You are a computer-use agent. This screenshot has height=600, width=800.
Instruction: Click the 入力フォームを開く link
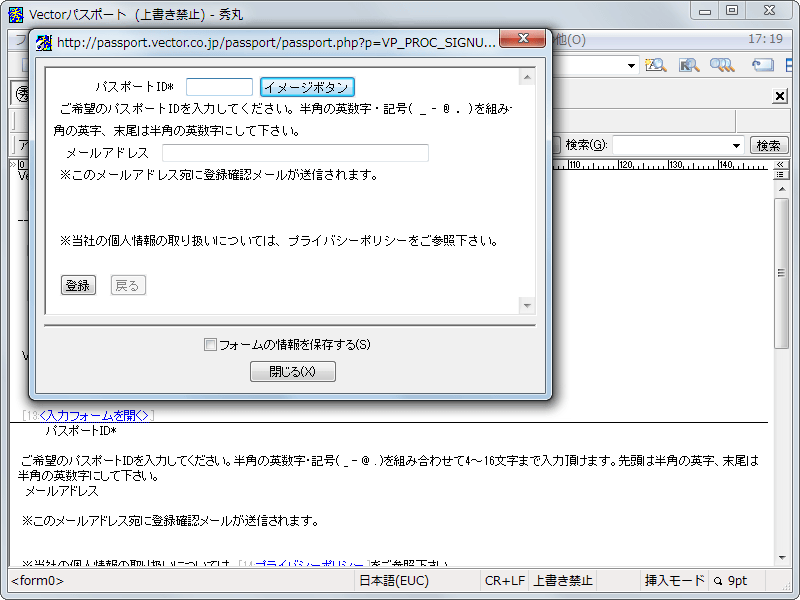coord(94,415)
